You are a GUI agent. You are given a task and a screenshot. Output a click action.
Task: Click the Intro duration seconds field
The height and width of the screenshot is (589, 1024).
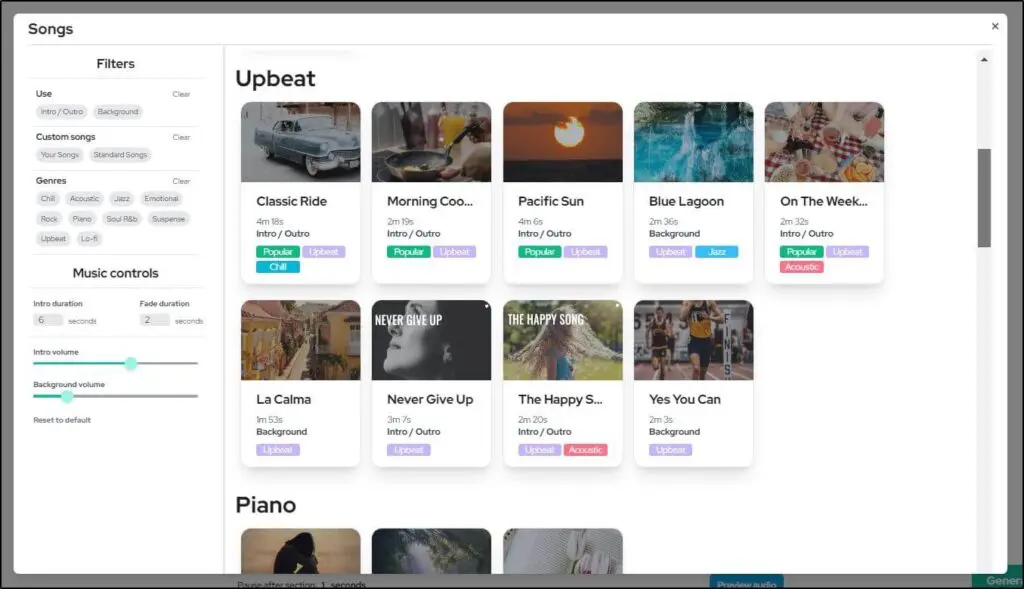coord(50,320)
